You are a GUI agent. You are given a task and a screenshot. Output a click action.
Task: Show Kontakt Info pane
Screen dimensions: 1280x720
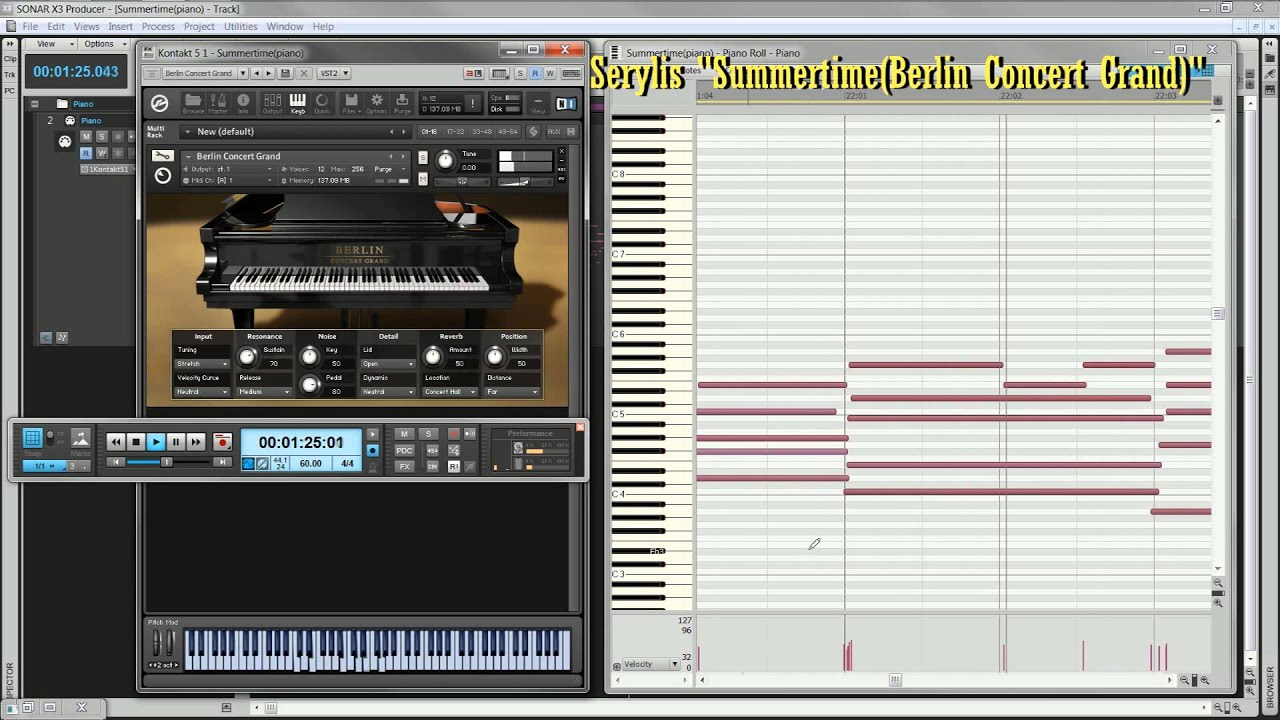pos(243,102)
